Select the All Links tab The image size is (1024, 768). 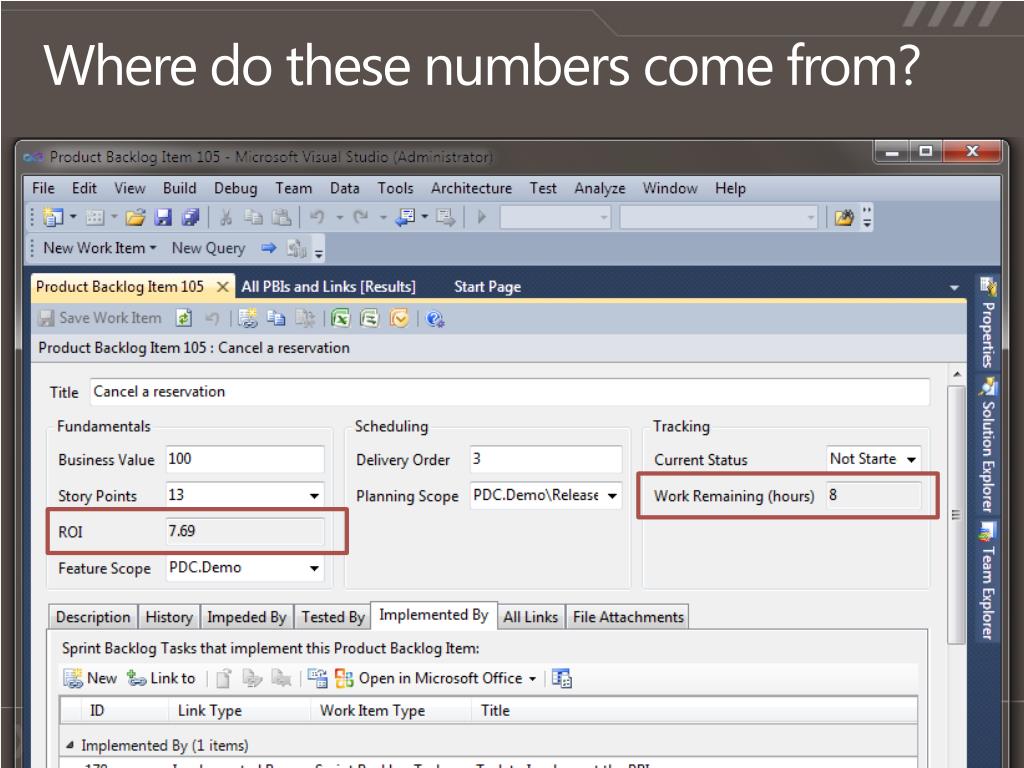531,617
